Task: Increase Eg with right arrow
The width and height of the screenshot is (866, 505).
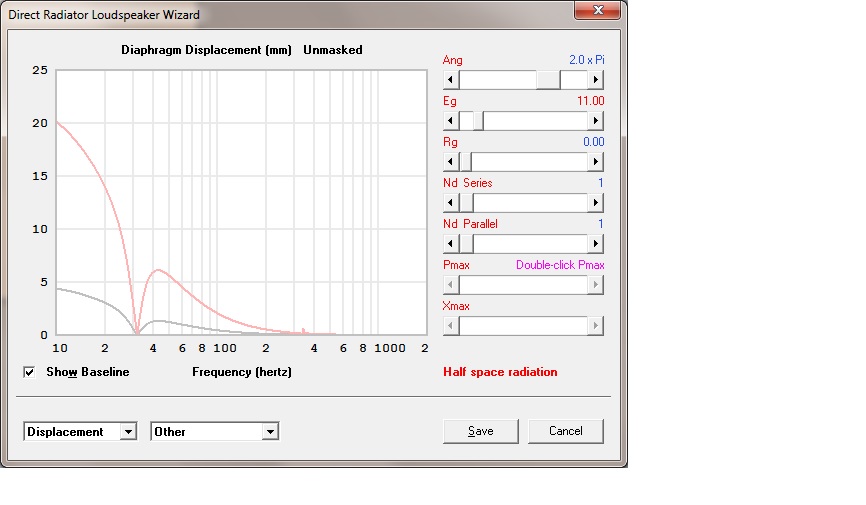Action: (595, 120)
